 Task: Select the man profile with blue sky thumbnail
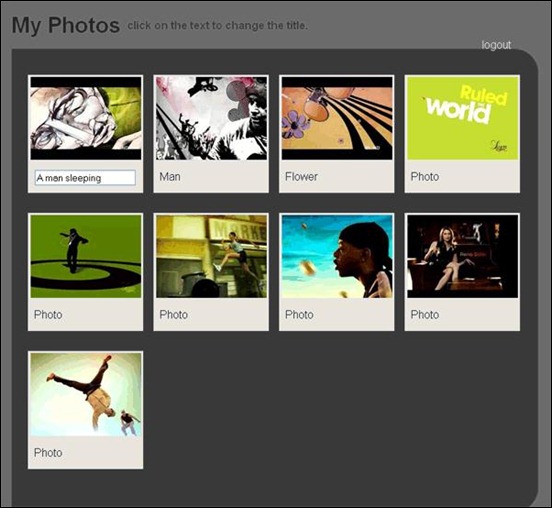pyautogui.click(x=337, y=256)
